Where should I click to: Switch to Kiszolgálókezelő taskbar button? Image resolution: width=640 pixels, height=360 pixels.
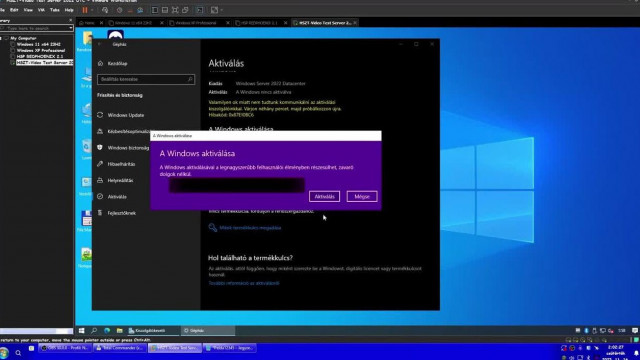[153, 331]
